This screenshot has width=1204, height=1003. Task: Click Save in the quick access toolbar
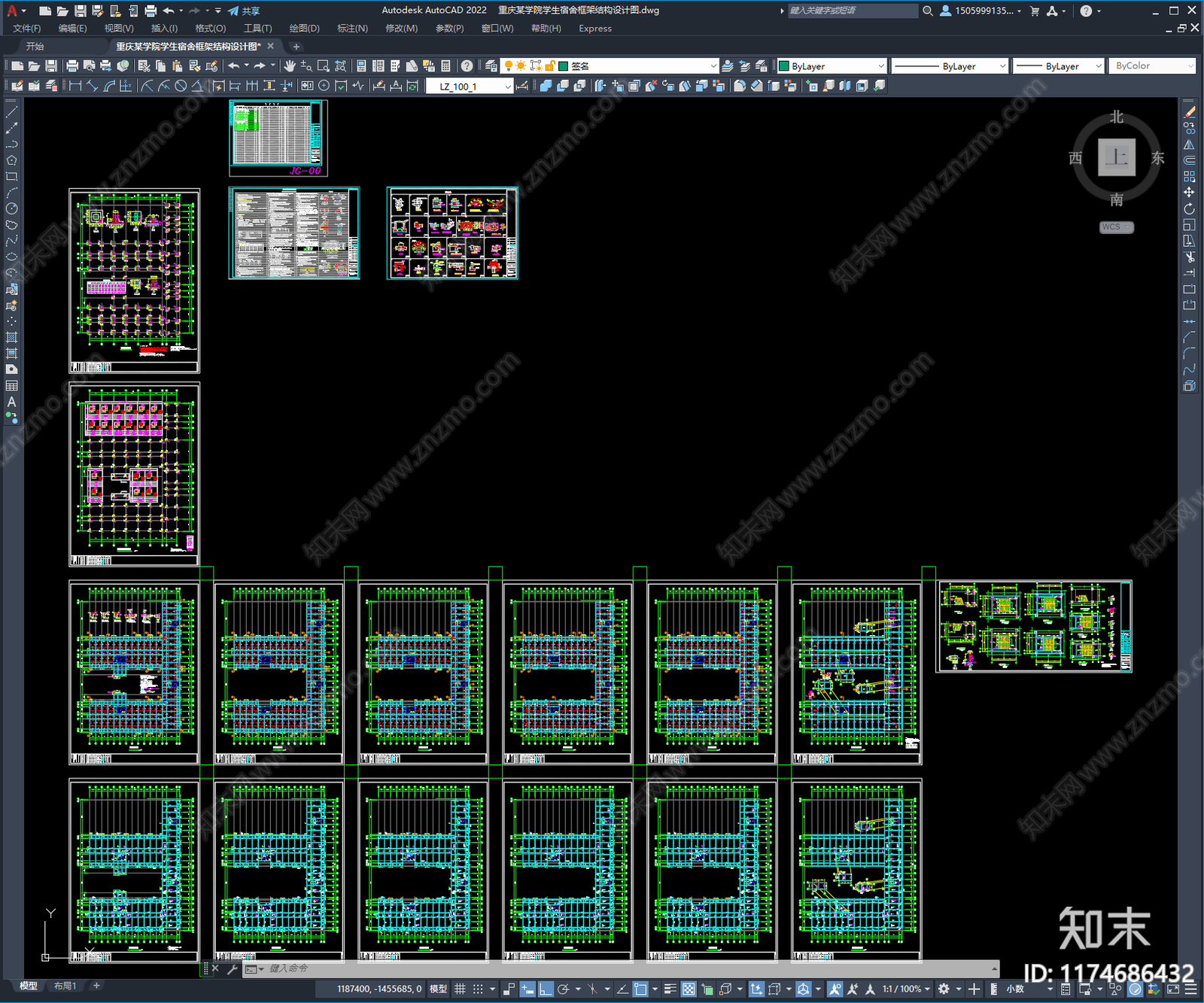(80, 11)
